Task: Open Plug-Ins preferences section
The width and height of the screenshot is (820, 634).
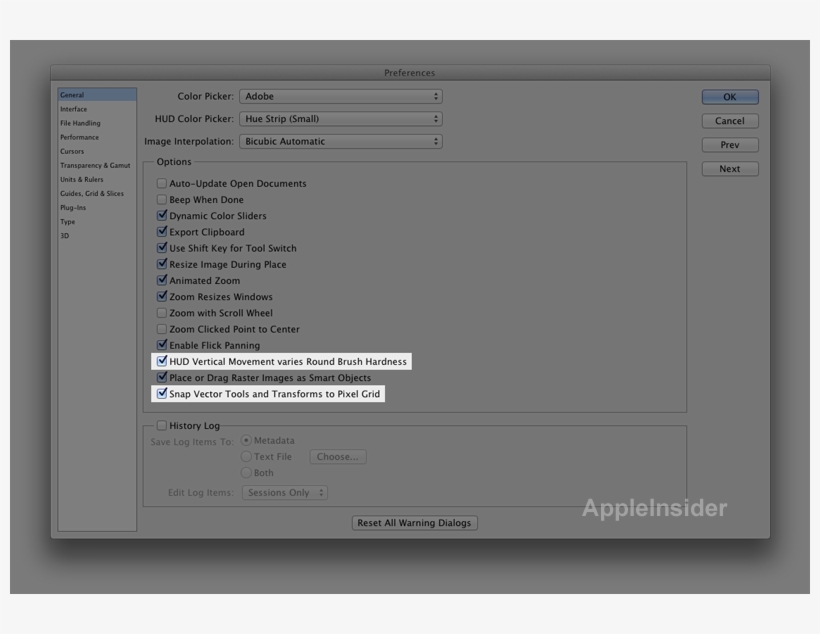Action: (x=97, y=208)
